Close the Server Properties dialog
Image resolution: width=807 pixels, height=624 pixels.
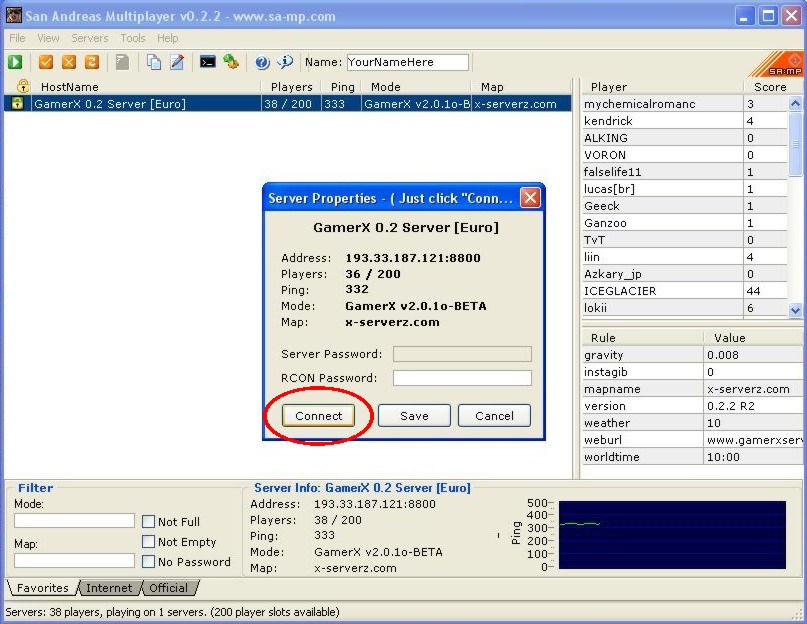(530, 197)
